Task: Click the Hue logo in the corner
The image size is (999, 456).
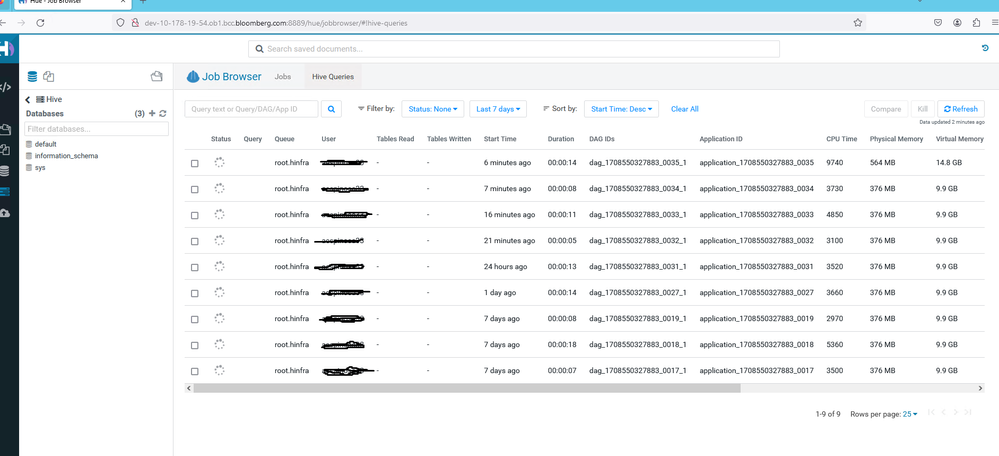Action: pyautogui.click(x=6, y=49)
